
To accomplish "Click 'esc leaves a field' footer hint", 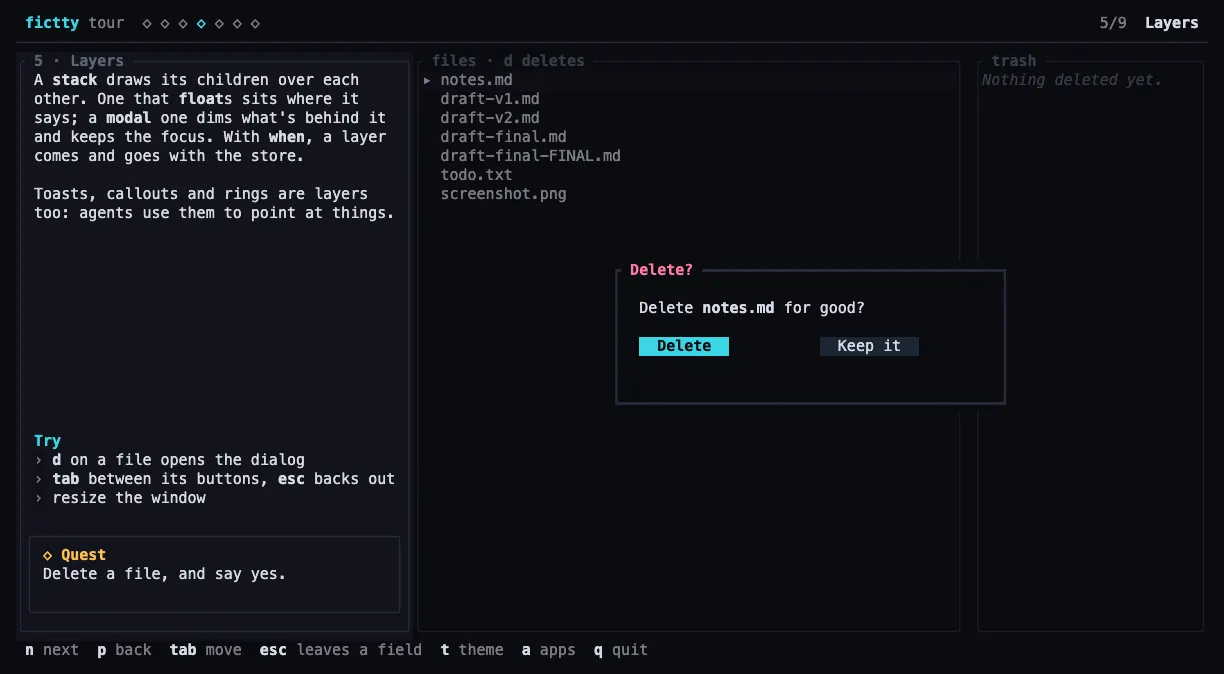I will 341,650.
